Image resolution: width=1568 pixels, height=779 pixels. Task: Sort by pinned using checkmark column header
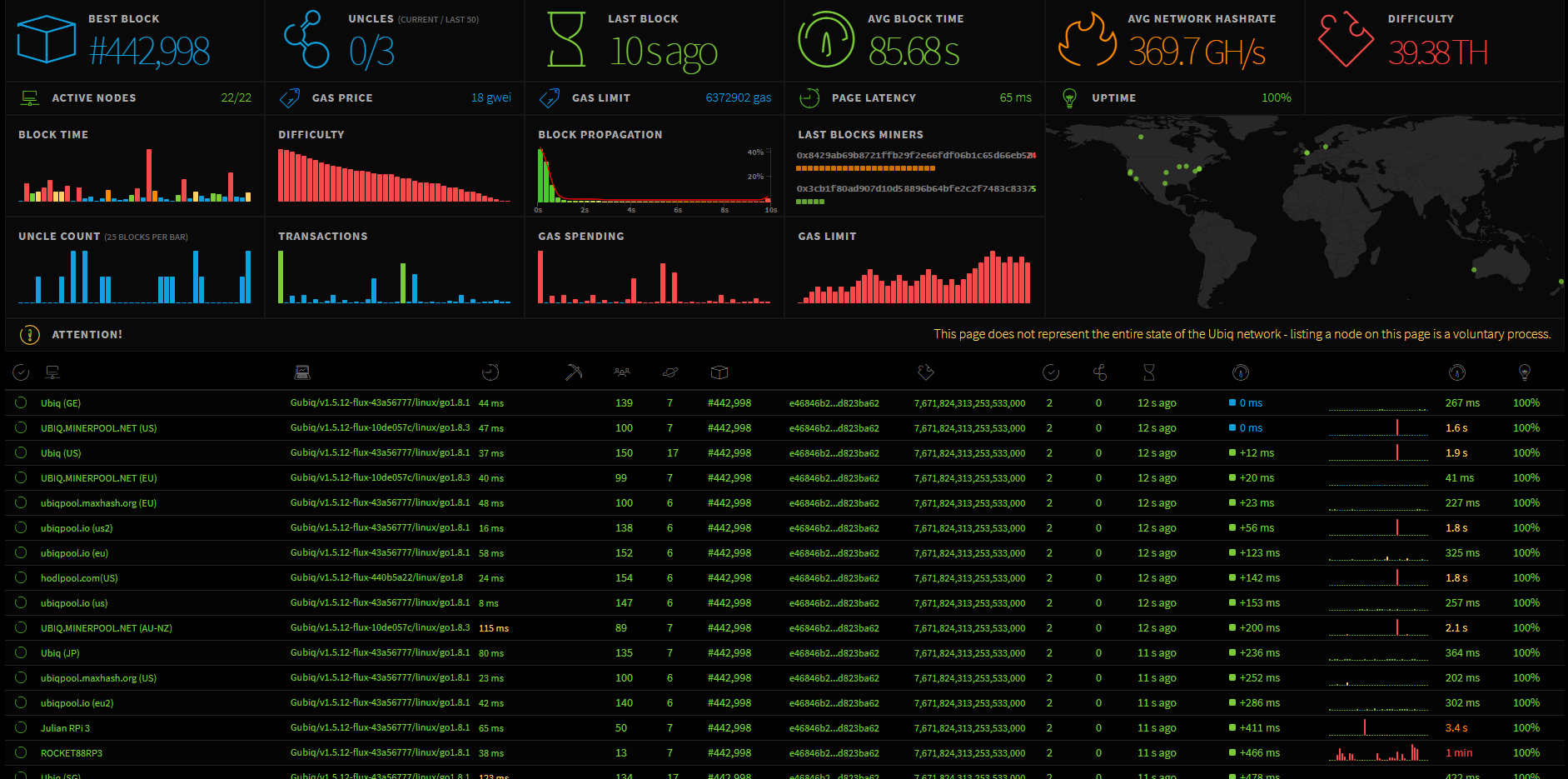coord(21,372)
